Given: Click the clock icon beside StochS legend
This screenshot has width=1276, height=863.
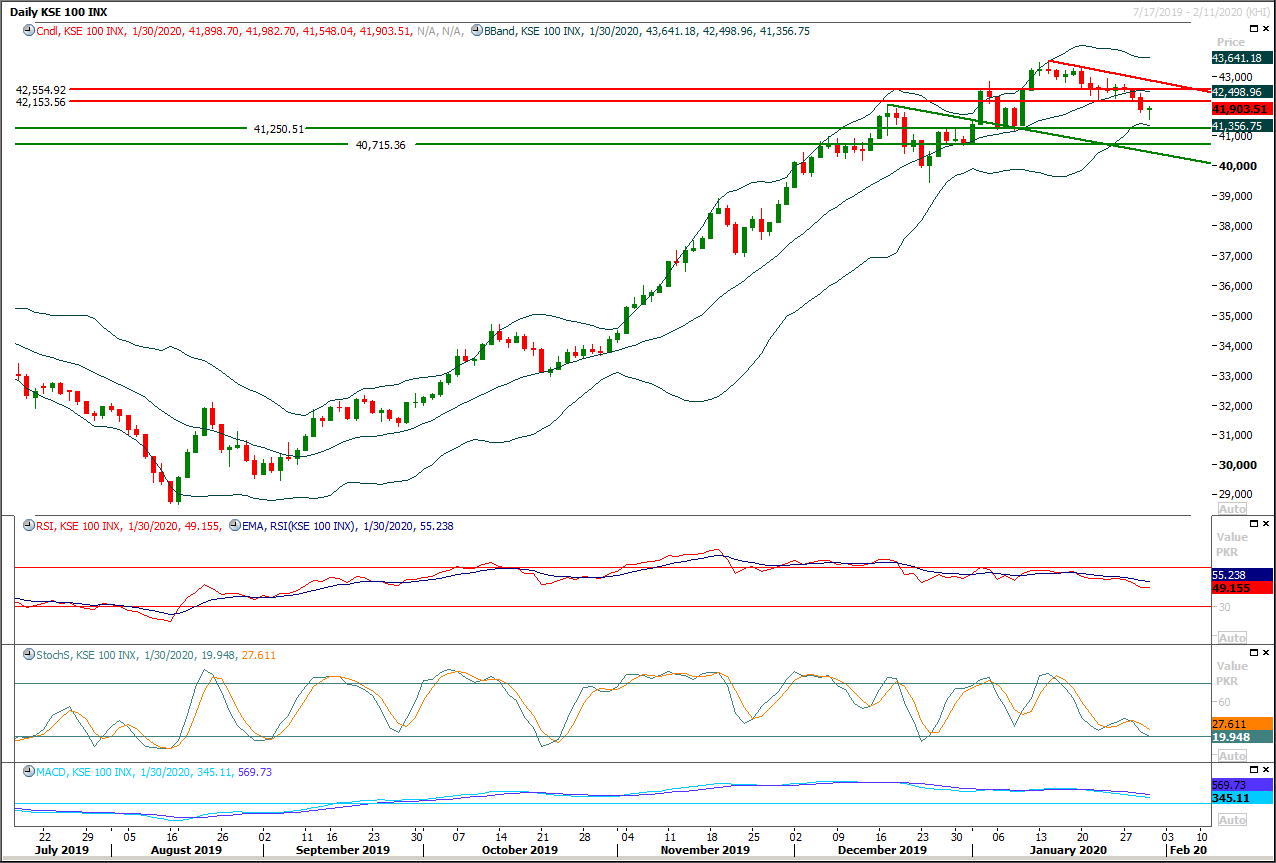Looking at the screenshot, I should pyautogui.click(x=27, y=655).
